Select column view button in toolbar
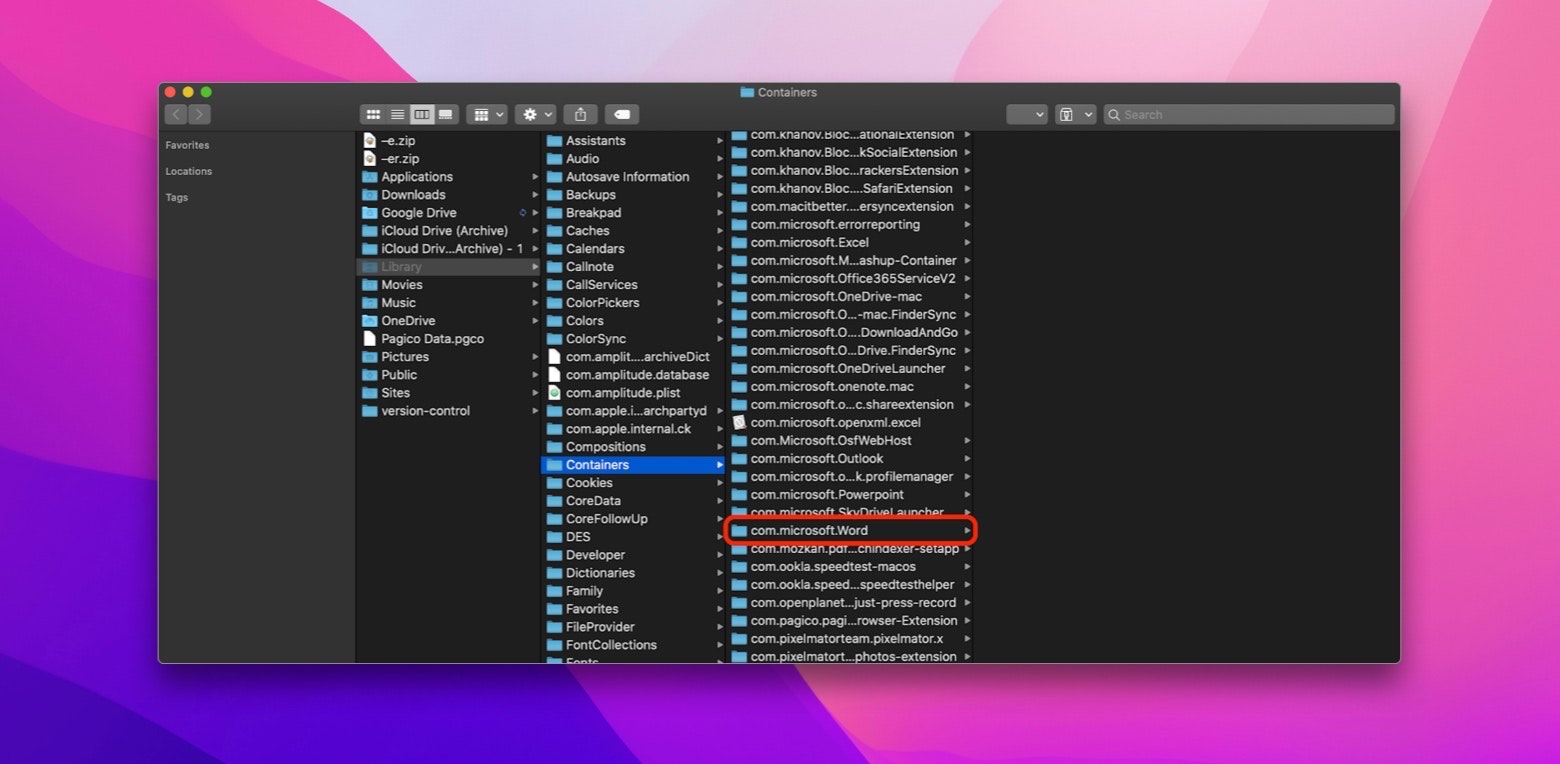1560x764 pixels. click(421, 115)
